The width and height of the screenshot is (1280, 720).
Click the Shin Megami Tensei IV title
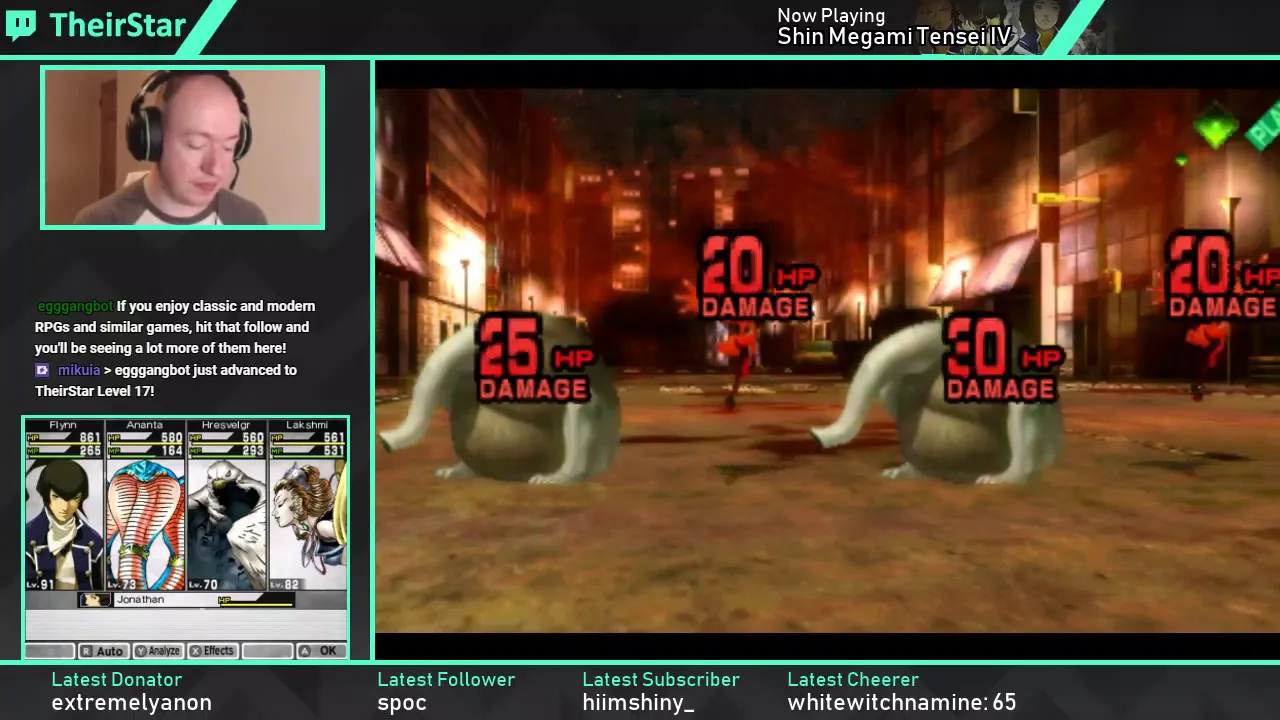click(895, 37)
